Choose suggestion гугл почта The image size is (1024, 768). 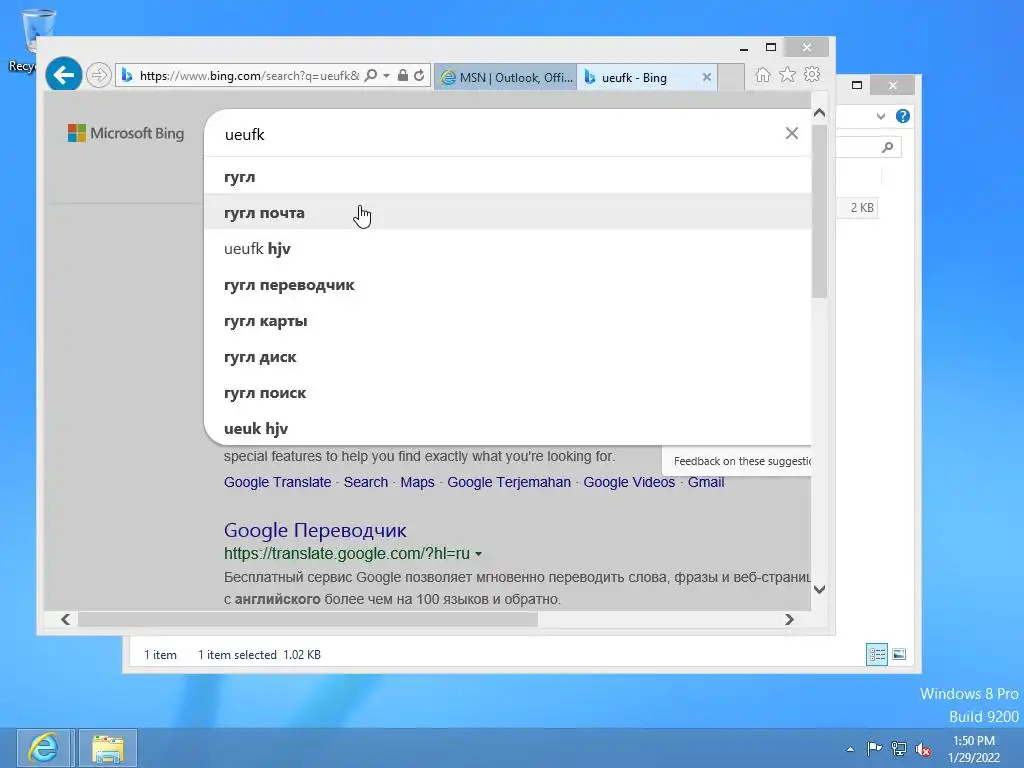(507, 212)
